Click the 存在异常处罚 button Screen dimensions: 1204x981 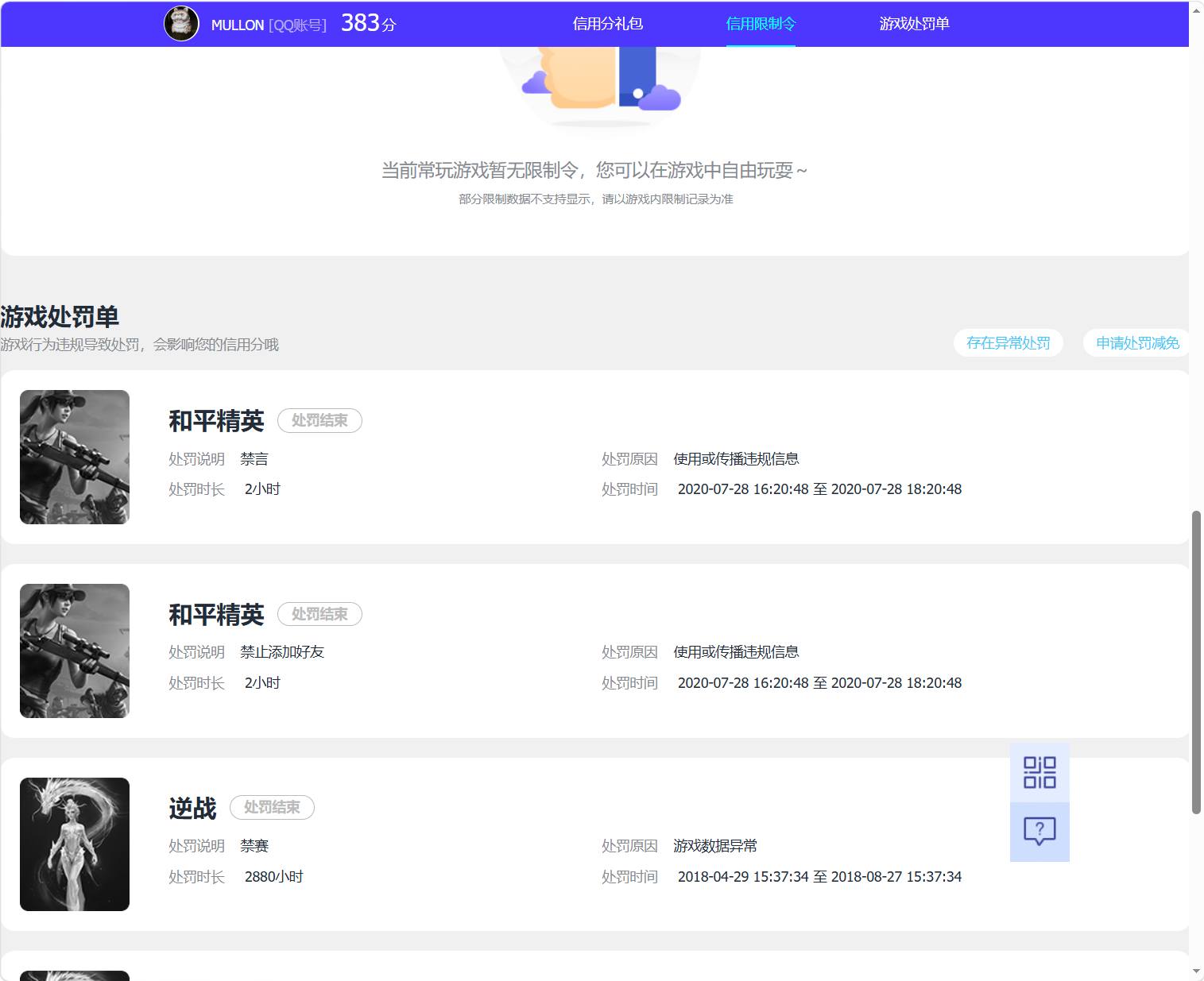[x=1008, y=343]
